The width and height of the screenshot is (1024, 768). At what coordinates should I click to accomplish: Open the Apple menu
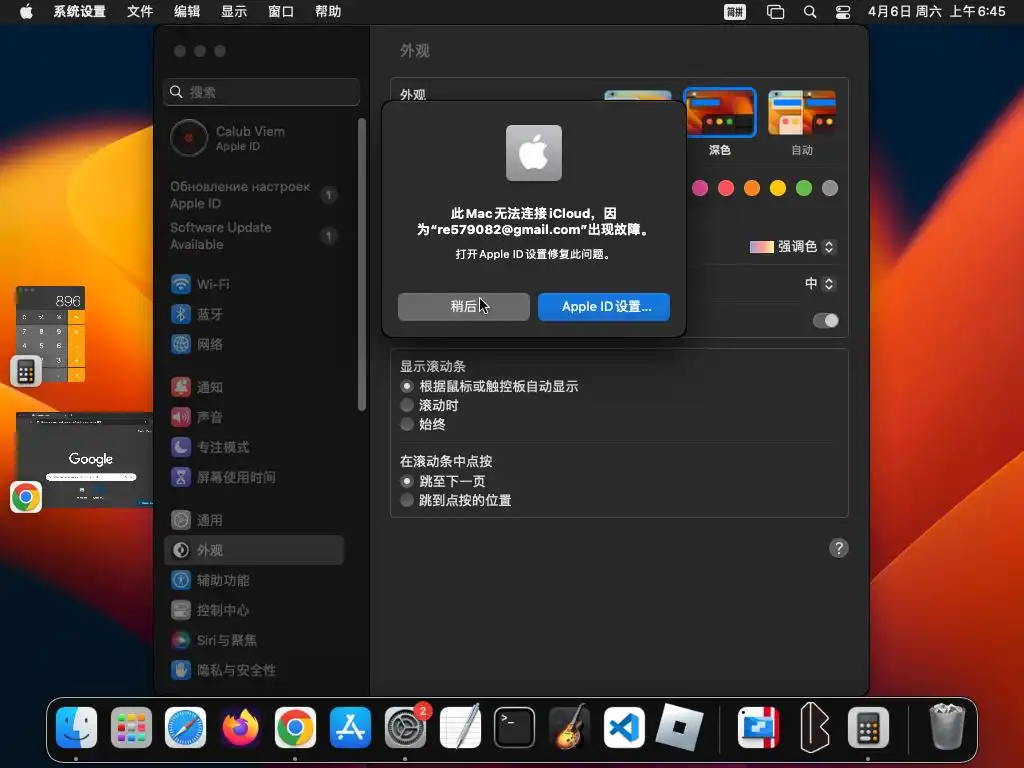click(x=26, y=12)
